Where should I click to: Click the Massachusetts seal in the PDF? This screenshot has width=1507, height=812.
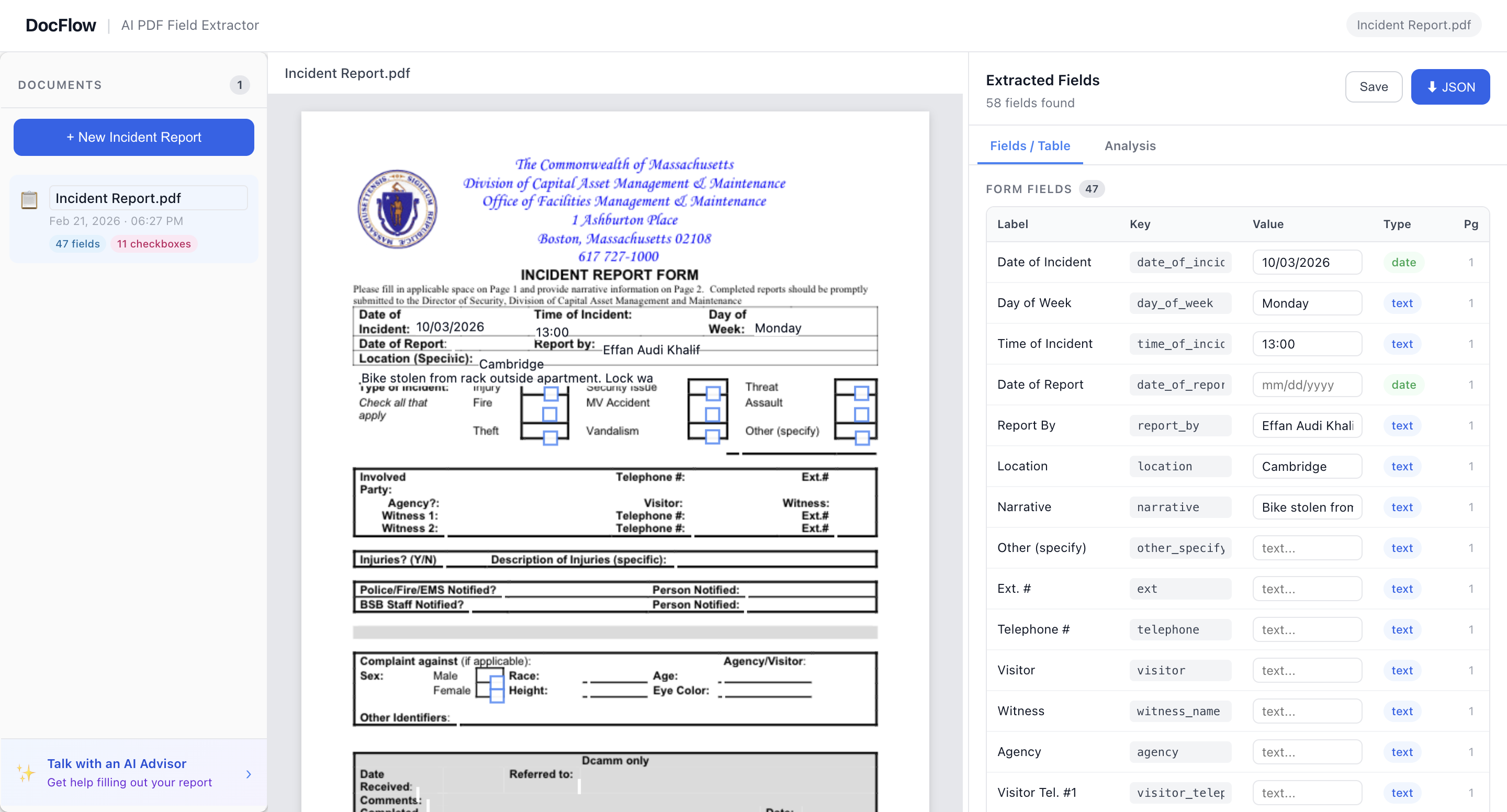tap(397, 209)
